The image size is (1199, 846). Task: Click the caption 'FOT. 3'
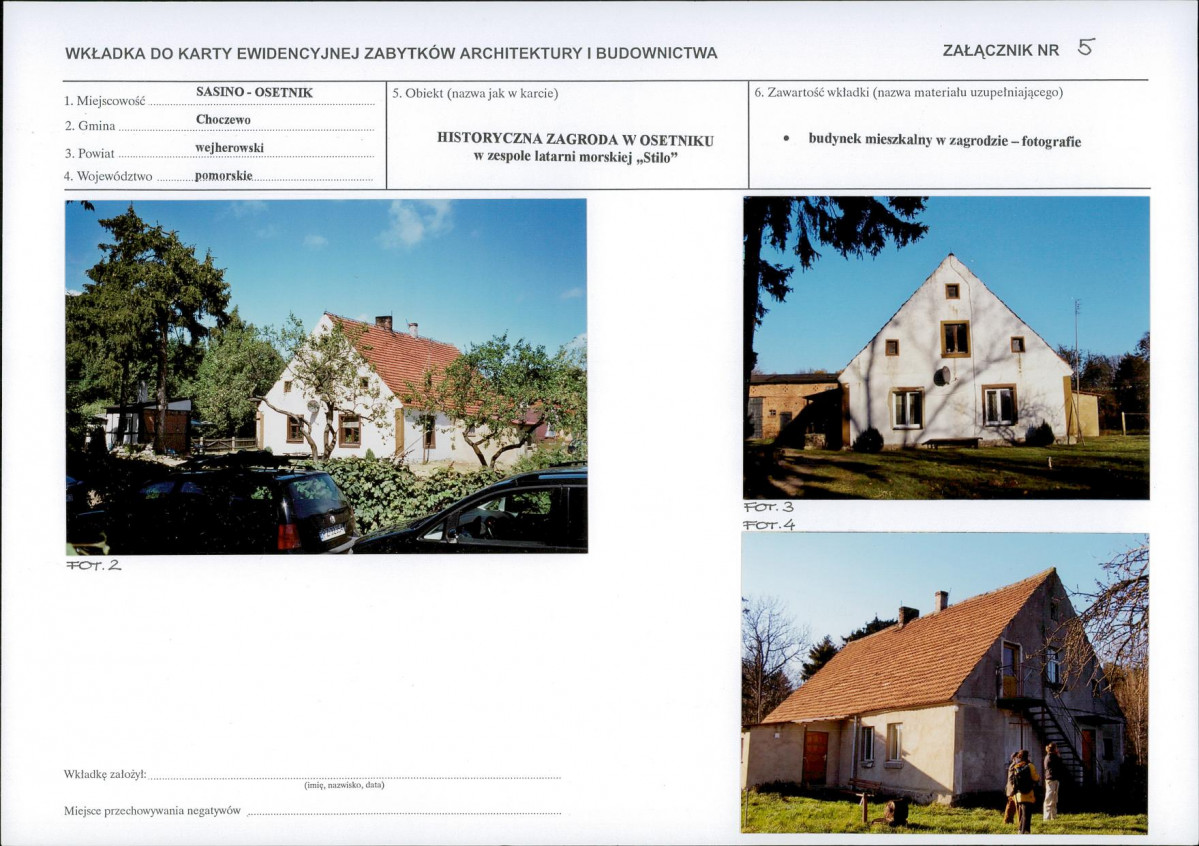[768, 506]
